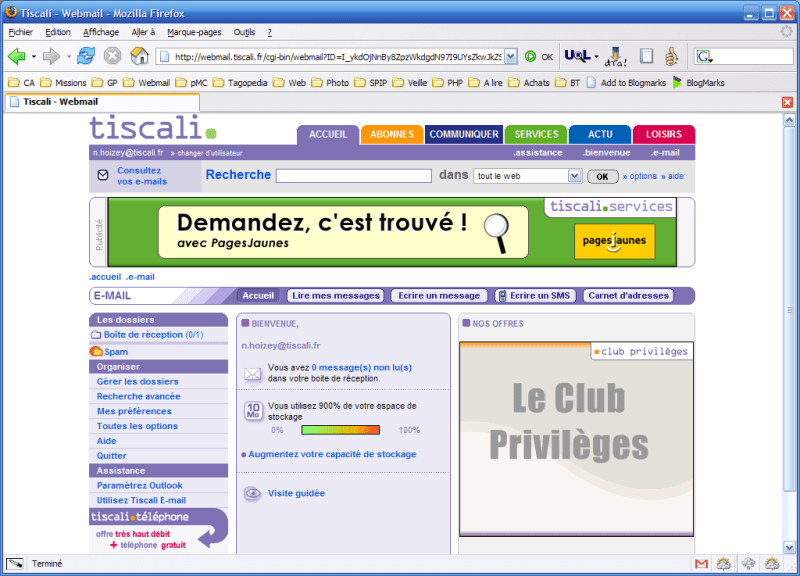Click the Spam folder icon

tap(96, 352)
